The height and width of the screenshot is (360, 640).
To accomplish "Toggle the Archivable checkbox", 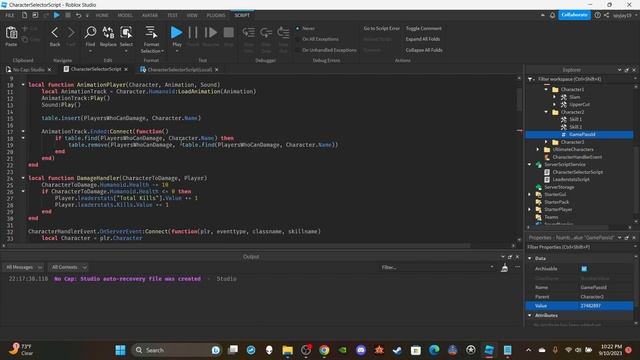I will point(584,269).
